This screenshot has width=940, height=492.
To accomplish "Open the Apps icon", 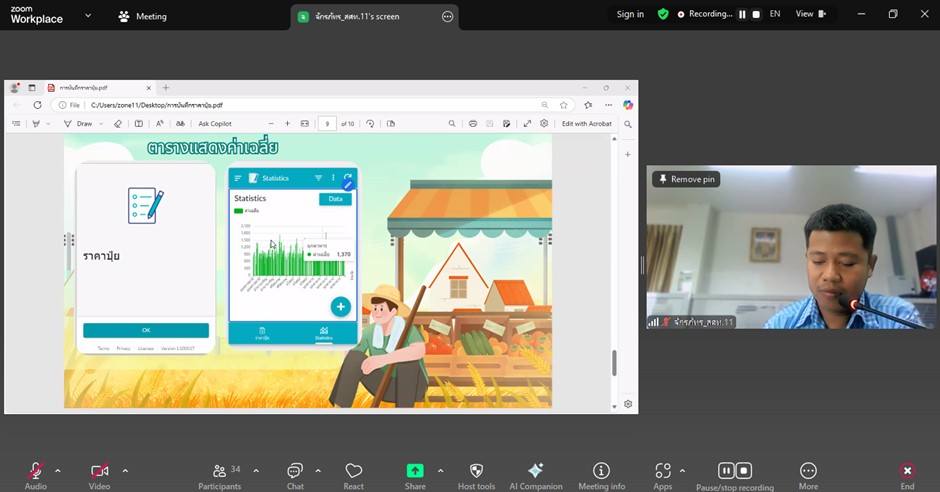I will click(x=663, y=471).
